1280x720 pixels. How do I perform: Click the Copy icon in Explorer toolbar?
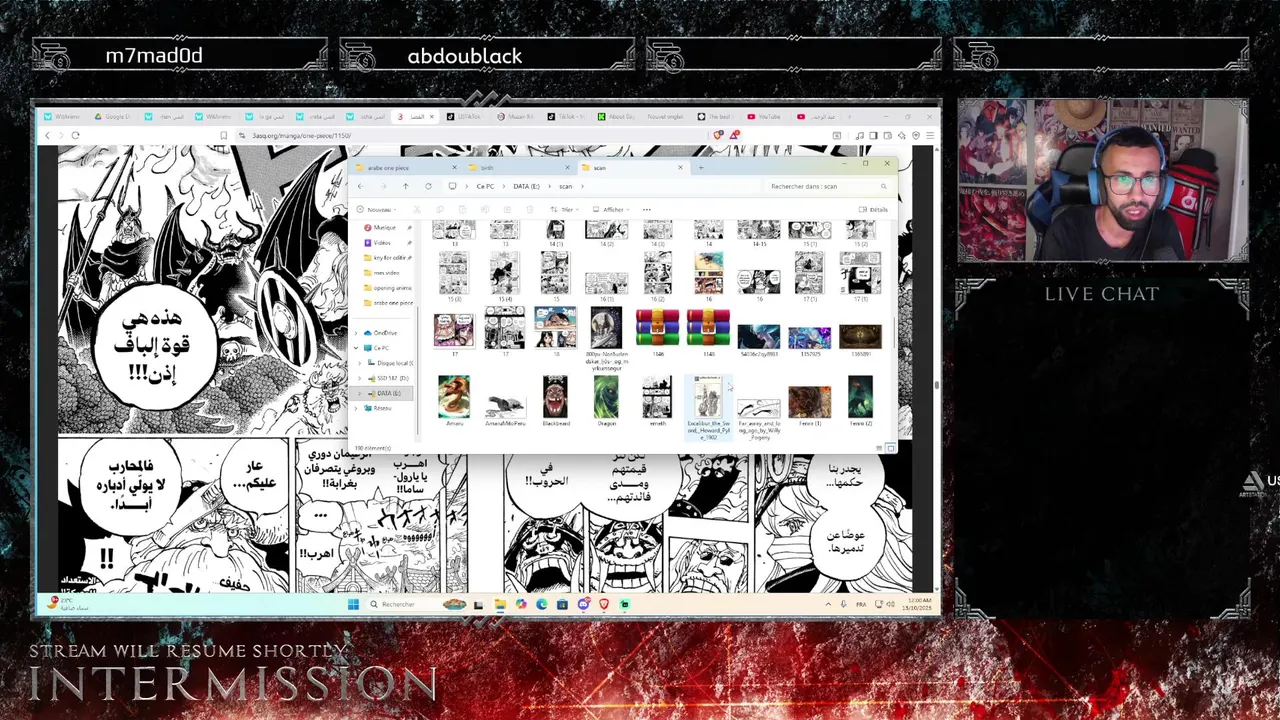440,210
